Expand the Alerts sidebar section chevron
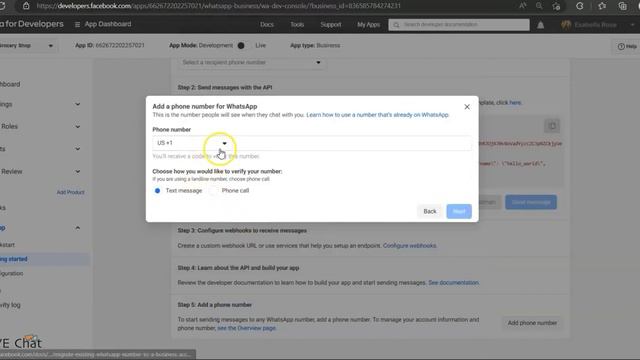This screenshot has width=640, height=360. pos(78,149)
